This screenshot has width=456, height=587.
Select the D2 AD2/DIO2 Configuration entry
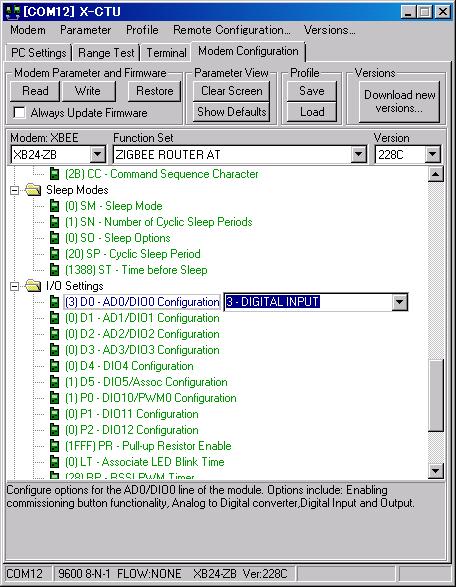point(142,334)
